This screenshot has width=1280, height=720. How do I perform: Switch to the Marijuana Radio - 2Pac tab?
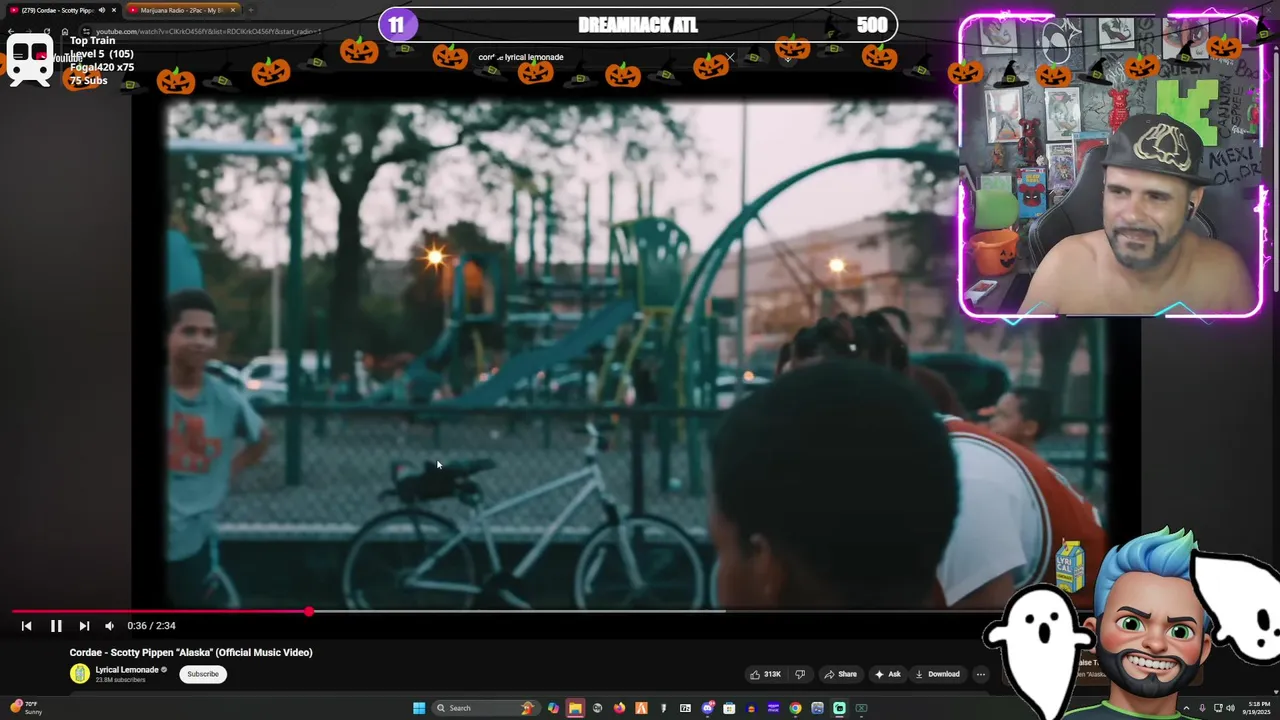tap(185, 10)
